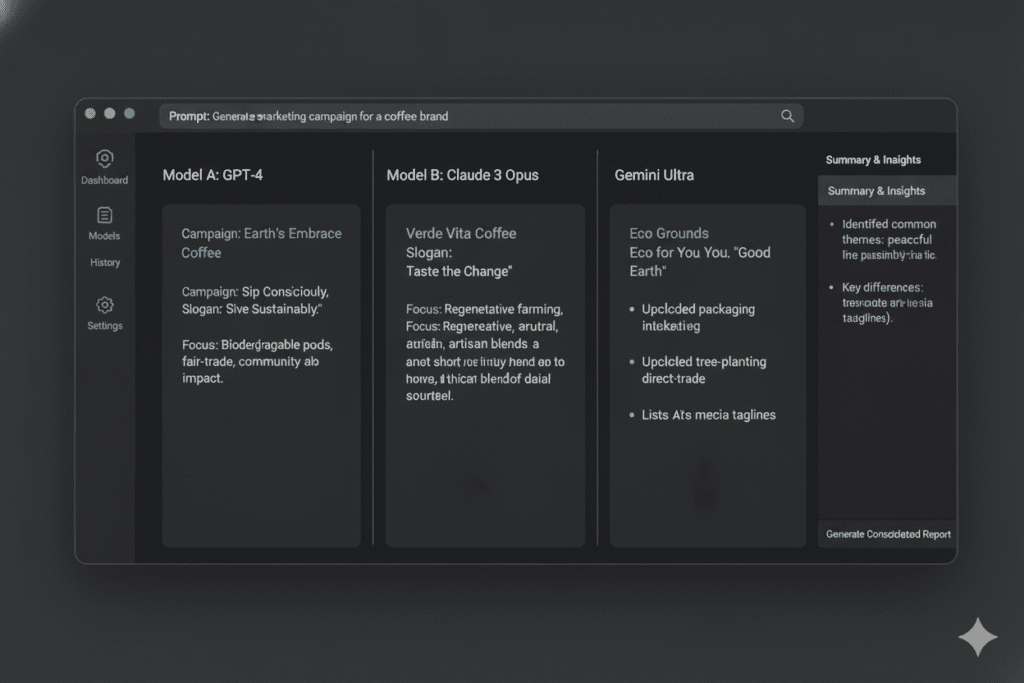Click the magnifier icon in the prompt bar
1024x683 pixels.
click(x=787, y=115)
